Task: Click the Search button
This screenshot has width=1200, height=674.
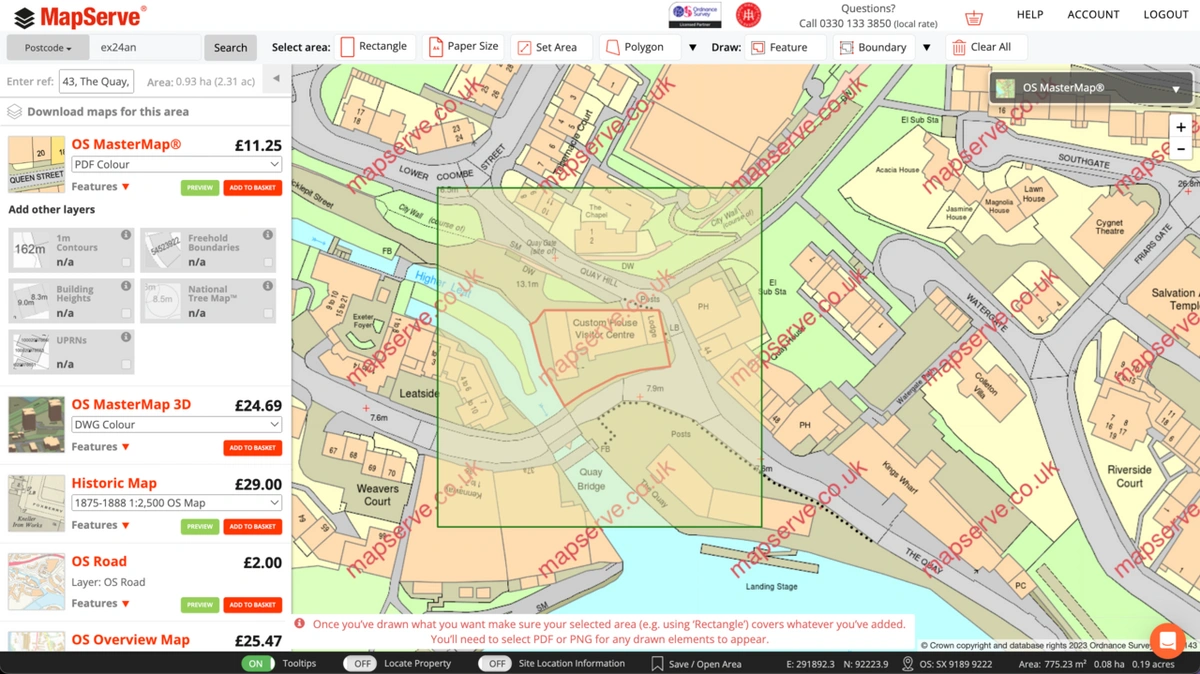Action: click(230, 48)
